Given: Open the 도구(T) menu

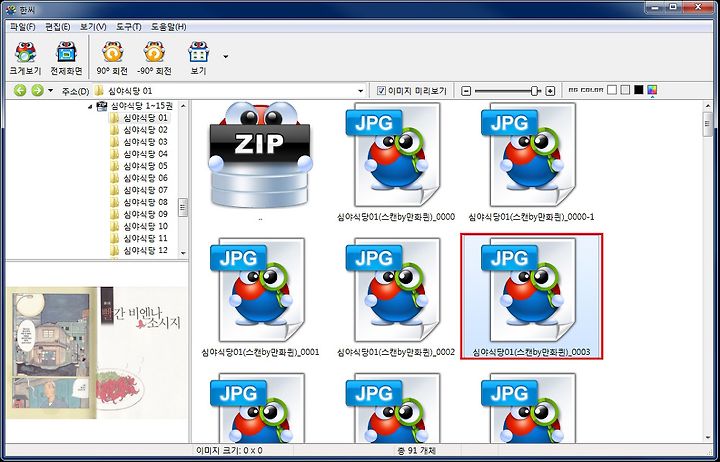Looking at the screenshot, I should pyautogui.click(x=129, y=27).
